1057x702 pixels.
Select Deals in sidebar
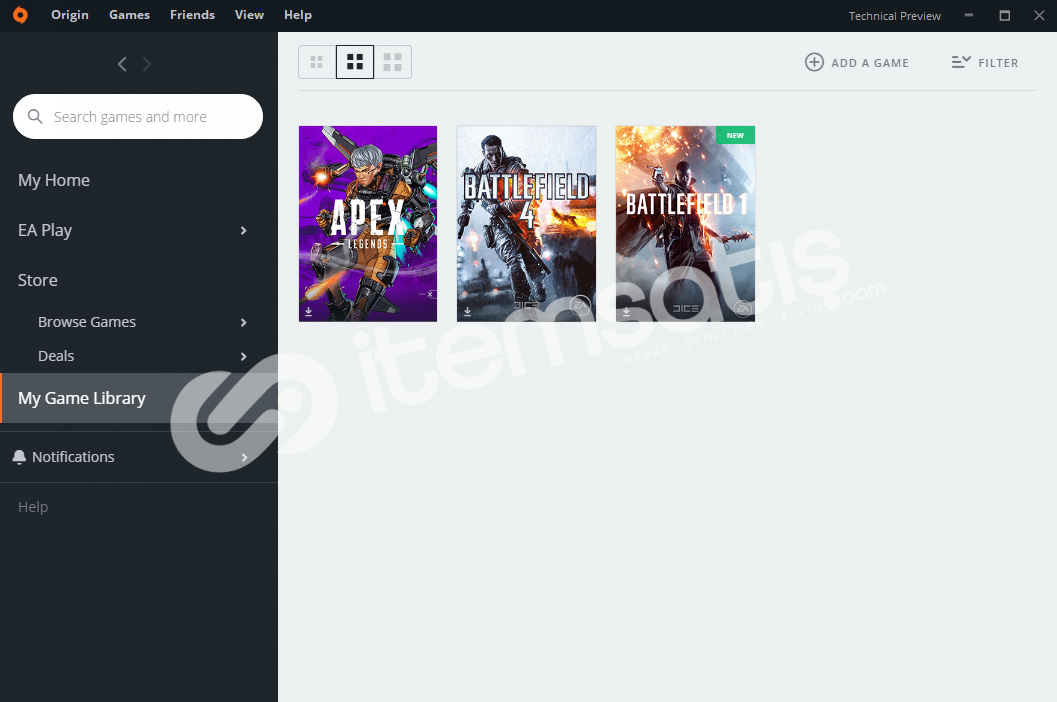(56, 355)
